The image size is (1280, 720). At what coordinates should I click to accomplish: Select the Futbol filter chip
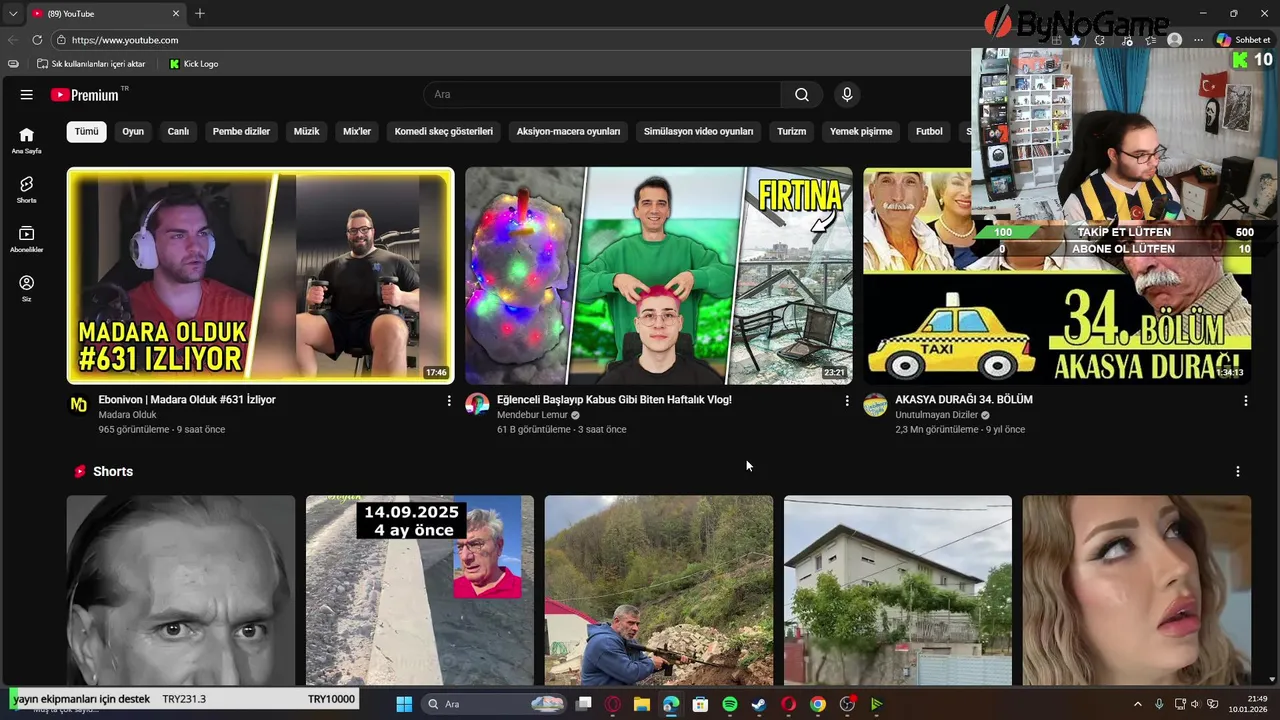tap(929, 131)
